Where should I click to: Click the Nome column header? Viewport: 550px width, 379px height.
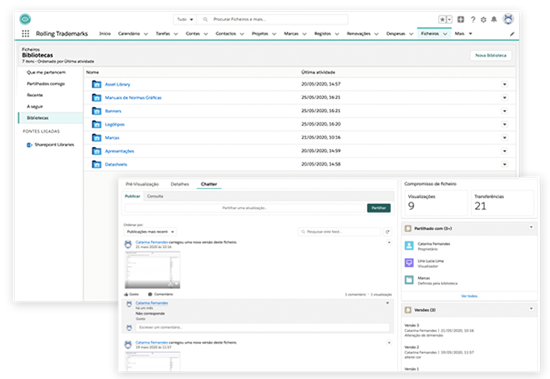pyautogui.click(x=93, y=72)
